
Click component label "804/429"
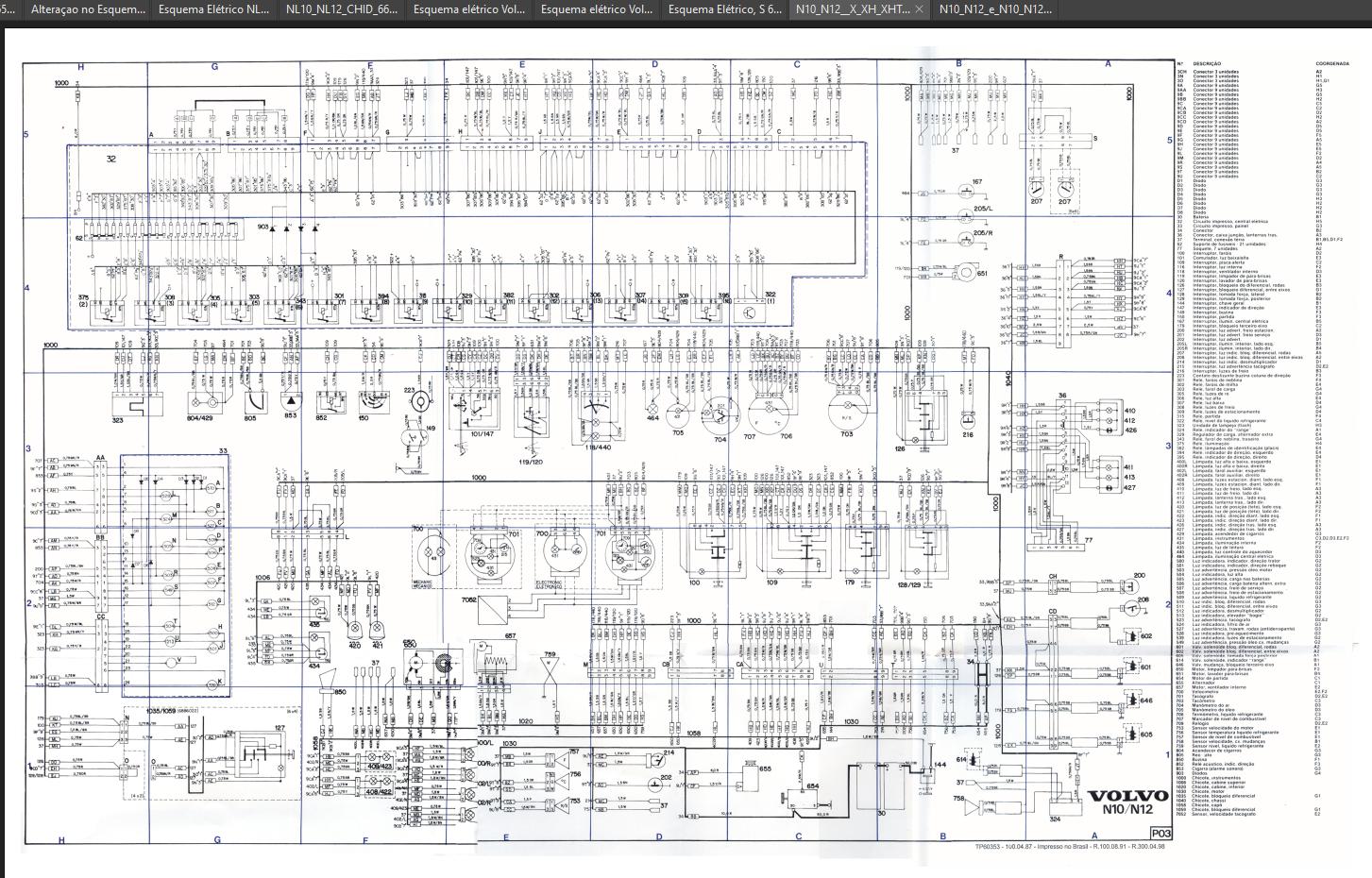click(x=199, y=417)
